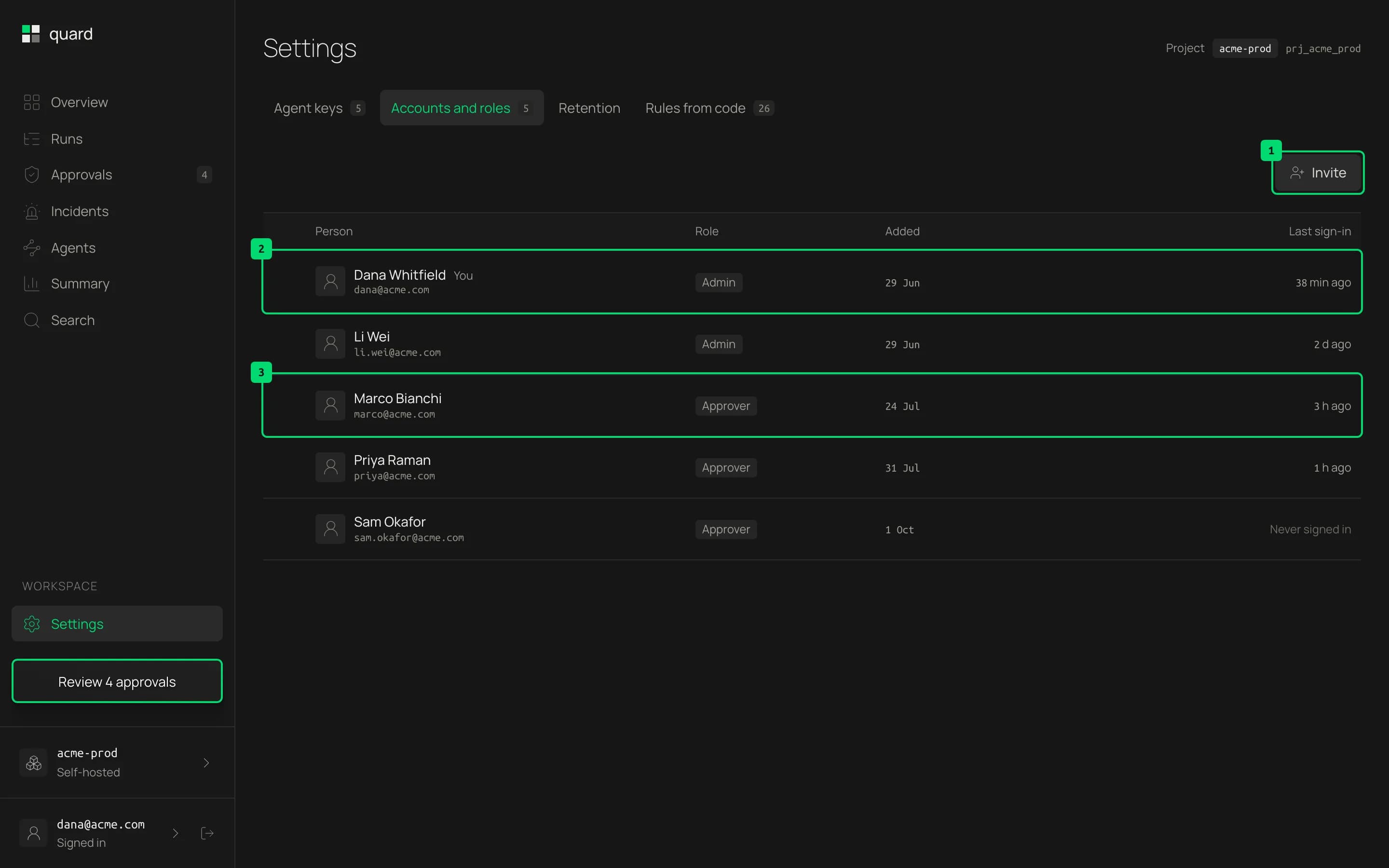1389x868 pixels.
Task: Click the Approvals count badge 4
Action: 204,175
